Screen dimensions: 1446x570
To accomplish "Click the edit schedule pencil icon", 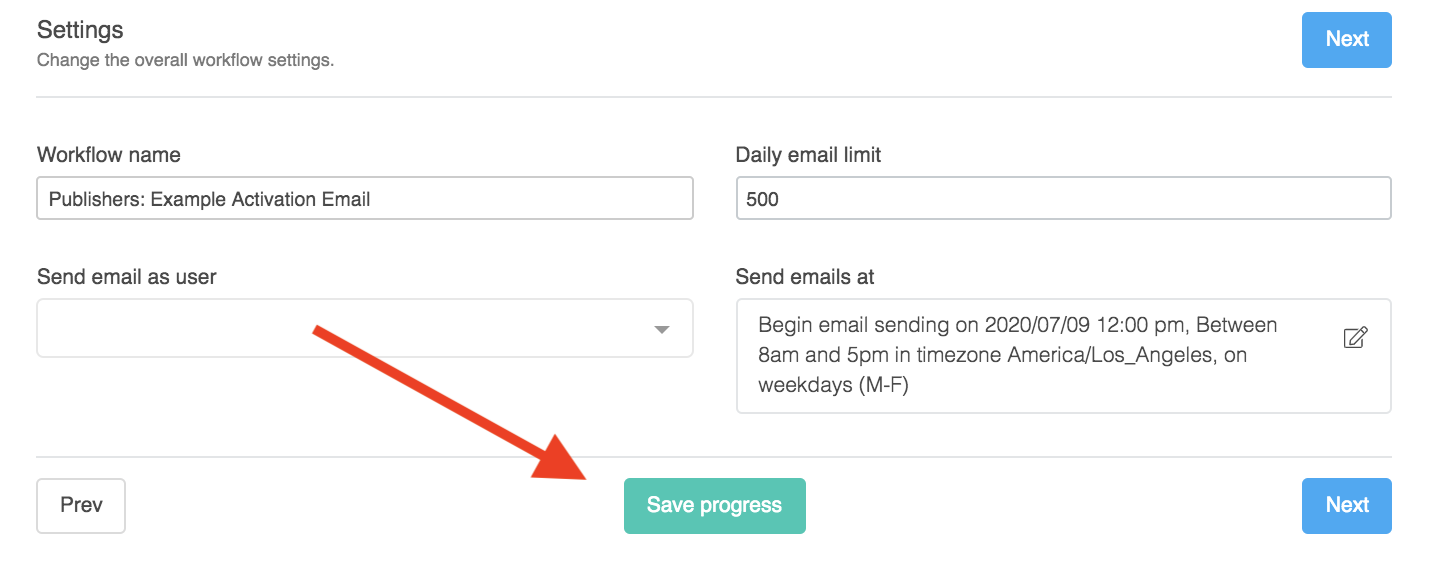I will tap(1355, 337).
